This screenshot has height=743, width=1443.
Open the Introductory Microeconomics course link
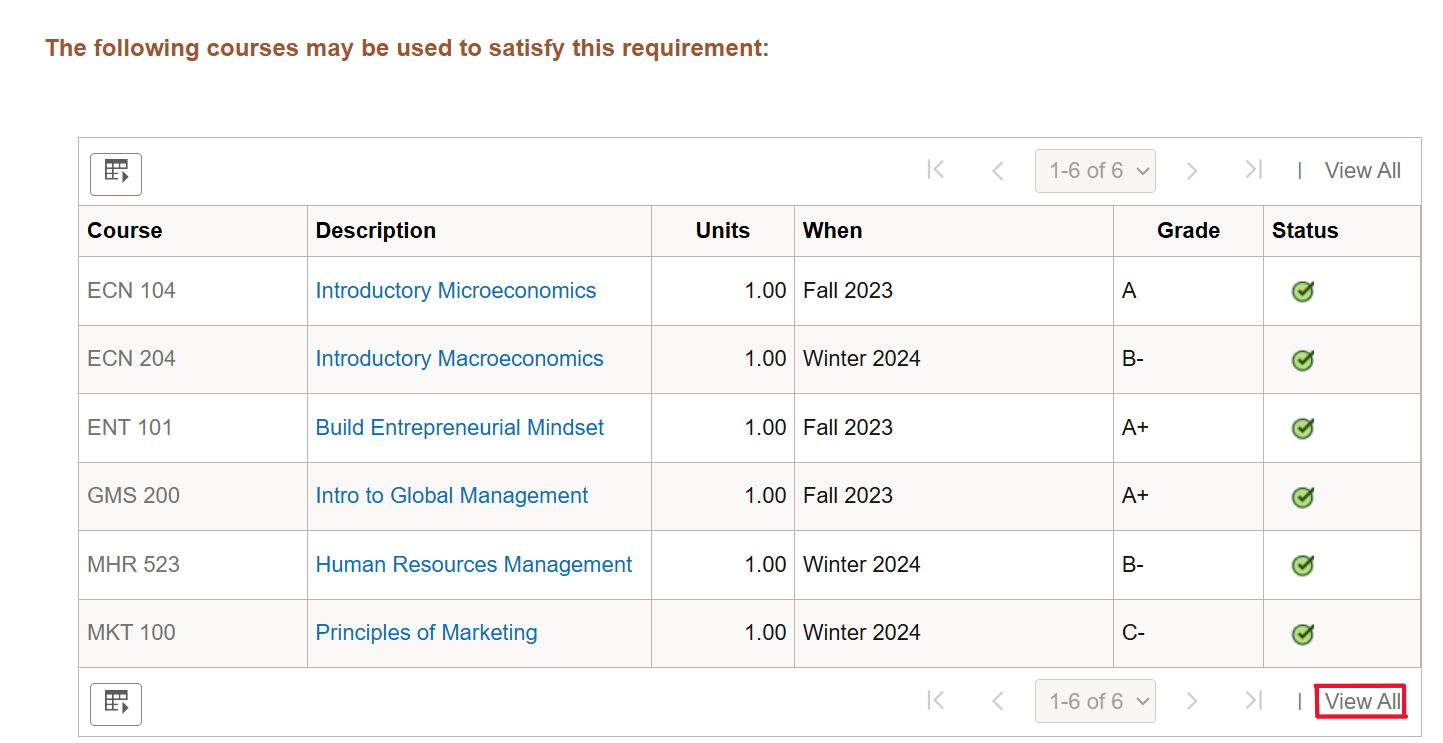455,290
